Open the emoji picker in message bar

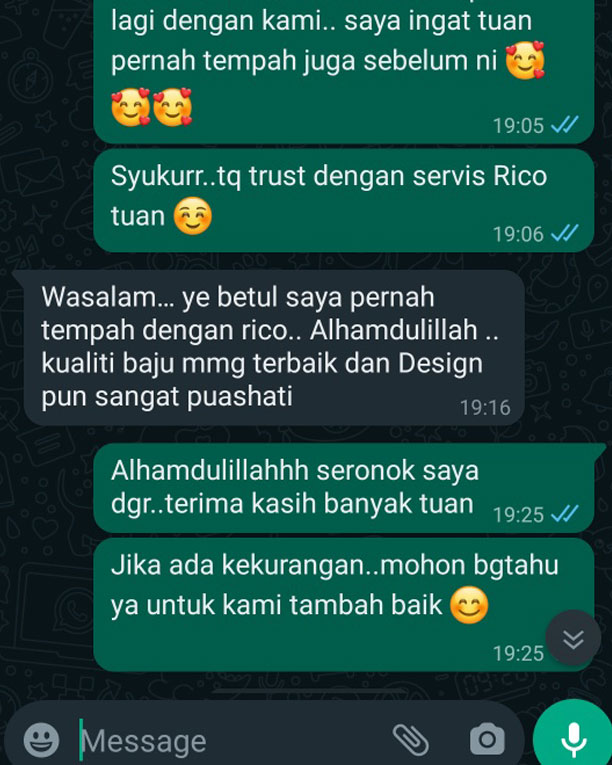click(41, 740)
